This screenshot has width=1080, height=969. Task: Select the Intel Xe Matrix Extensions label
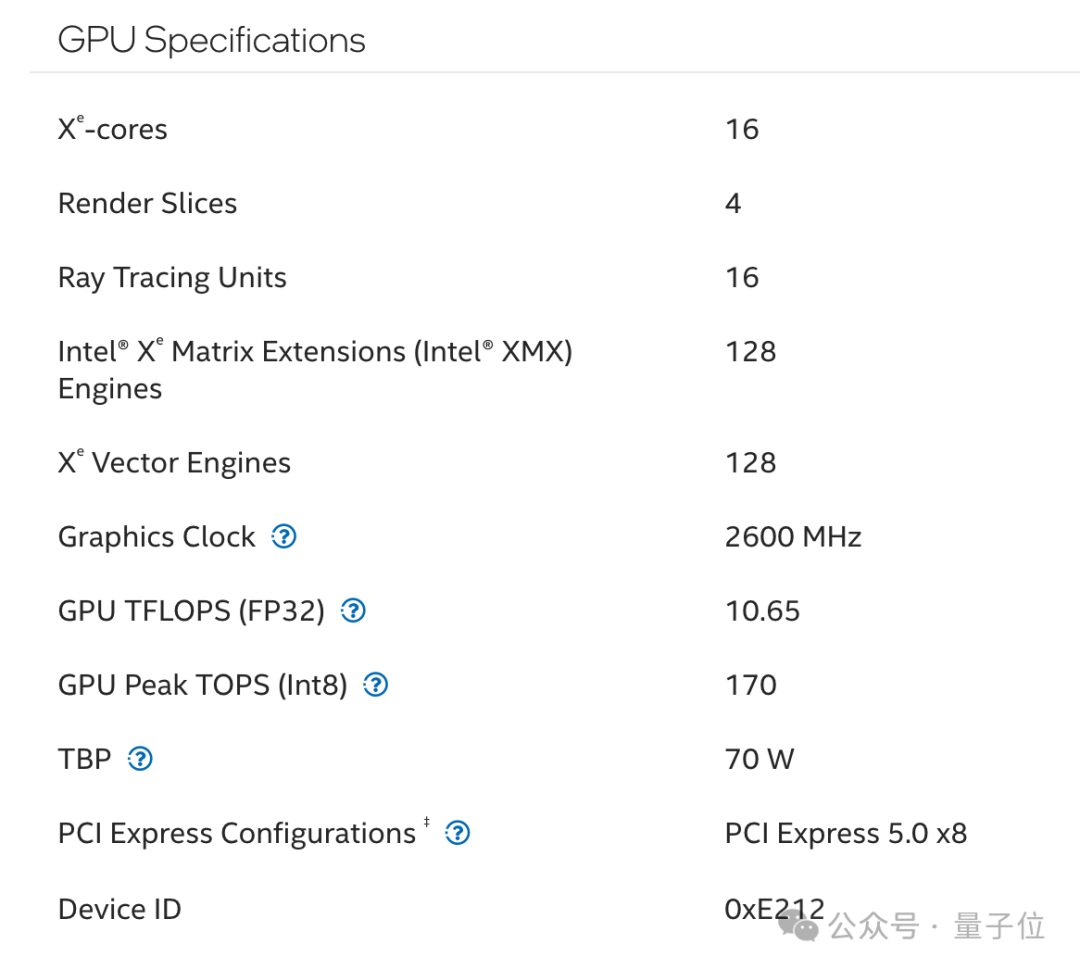click(x=314, y=352)
